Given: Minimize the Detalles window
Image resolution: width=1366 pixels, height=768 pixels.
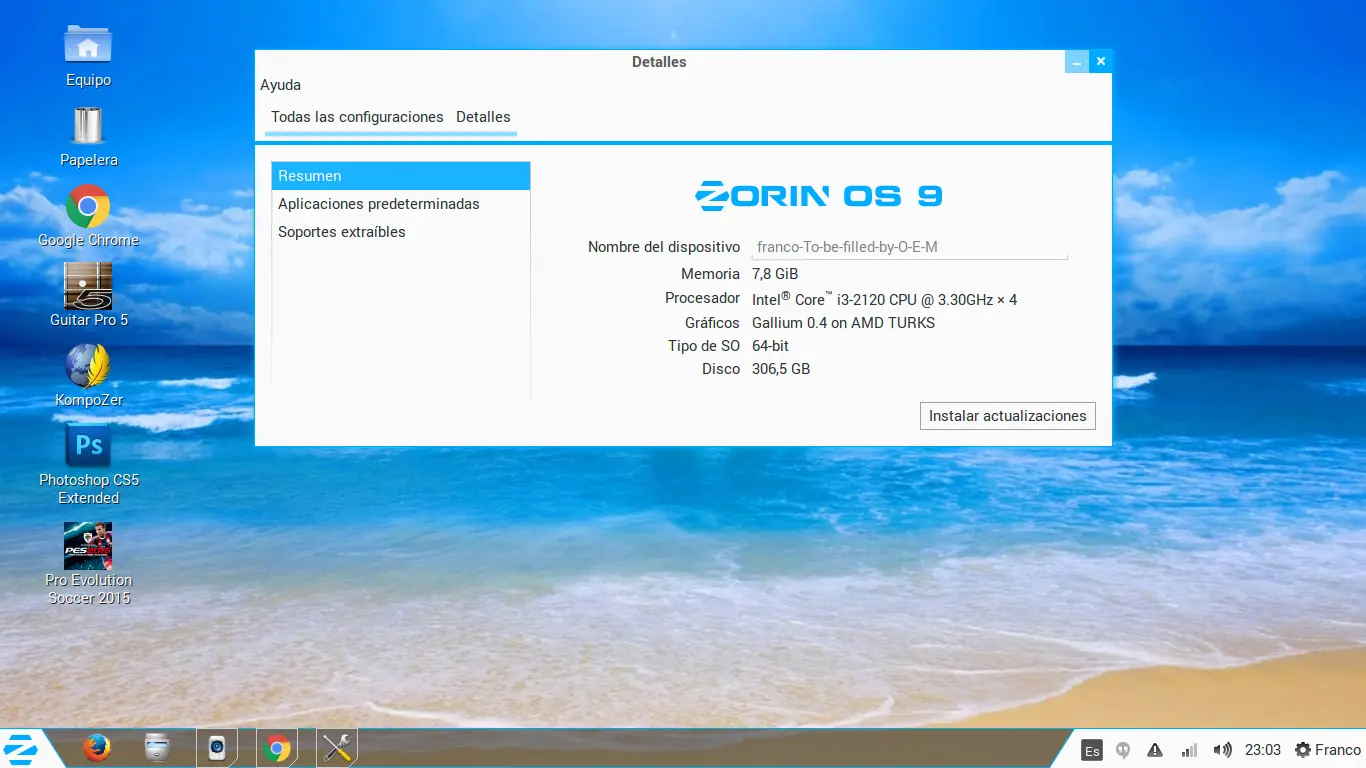Looking at the screenshot, I should [1077, 62].
